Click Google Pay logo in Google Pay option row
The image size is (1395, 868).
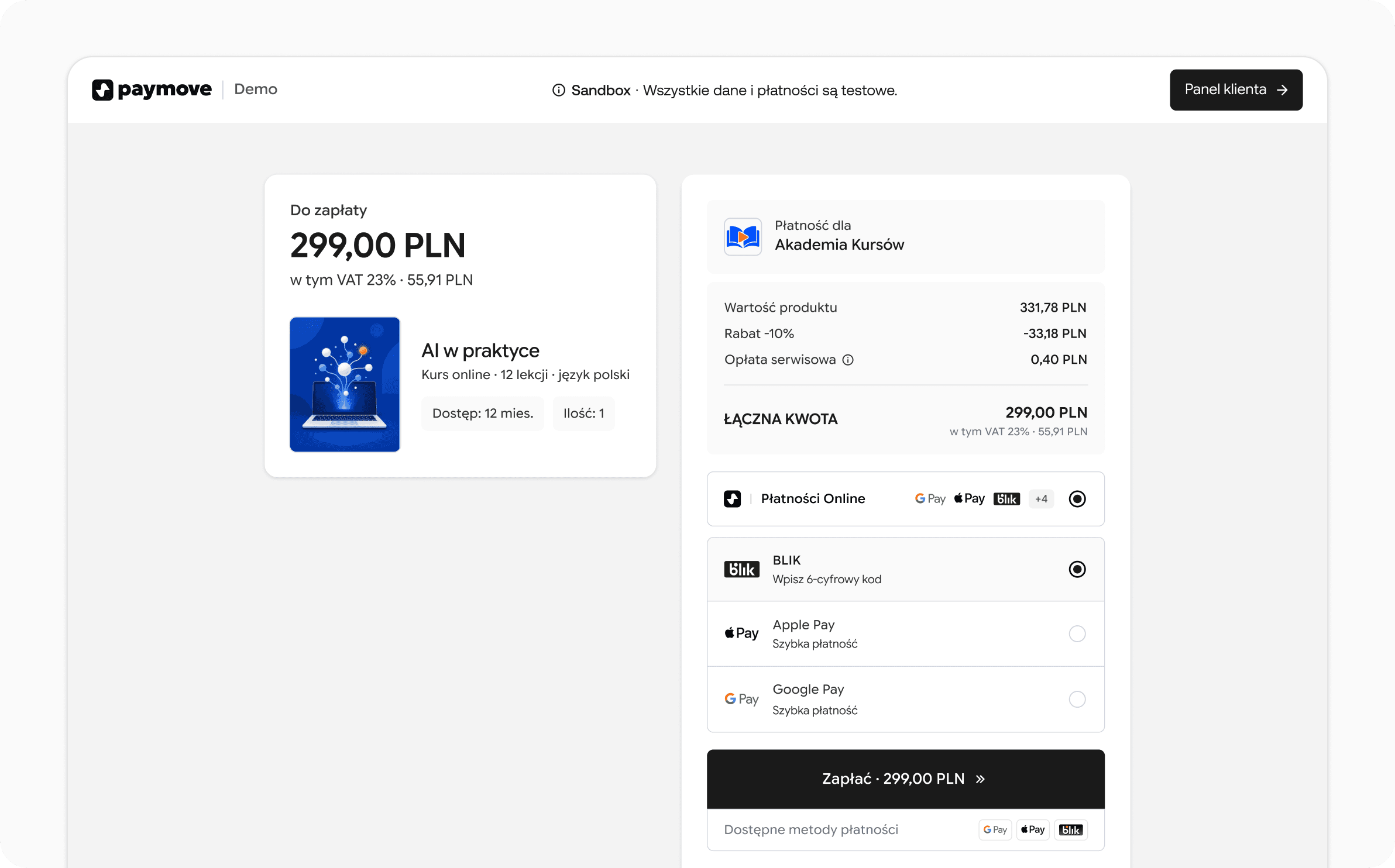tap(741, 699)
